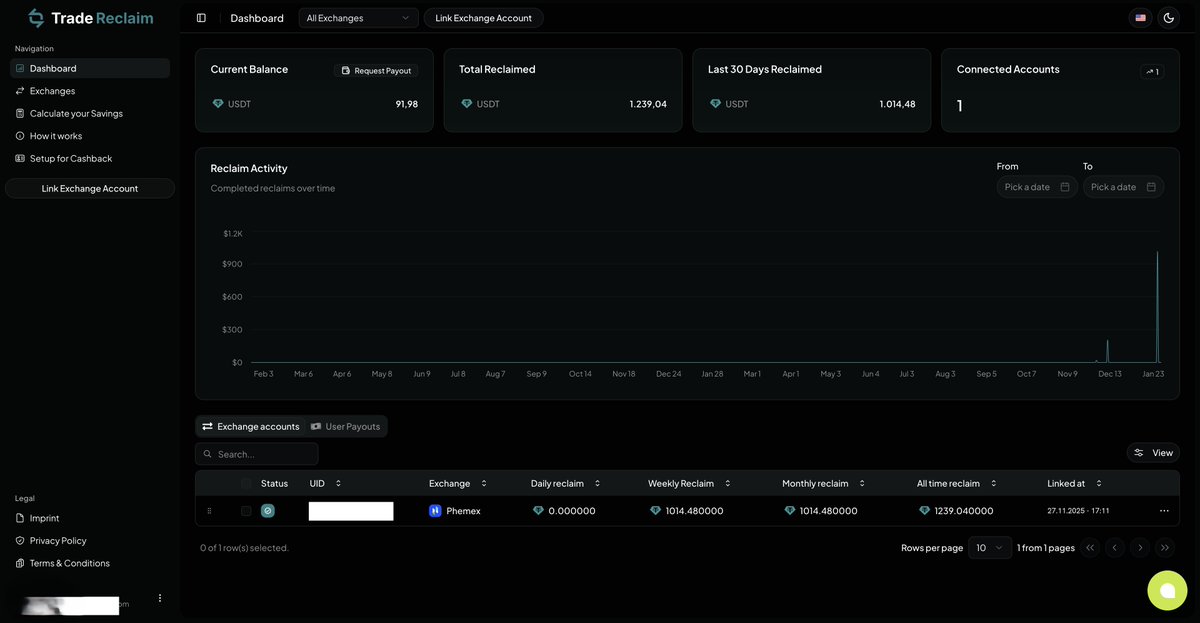This screenshot has height=623, width=1200.
Task: Sort table by All time reclaim
Action: (x=957, y=483)
